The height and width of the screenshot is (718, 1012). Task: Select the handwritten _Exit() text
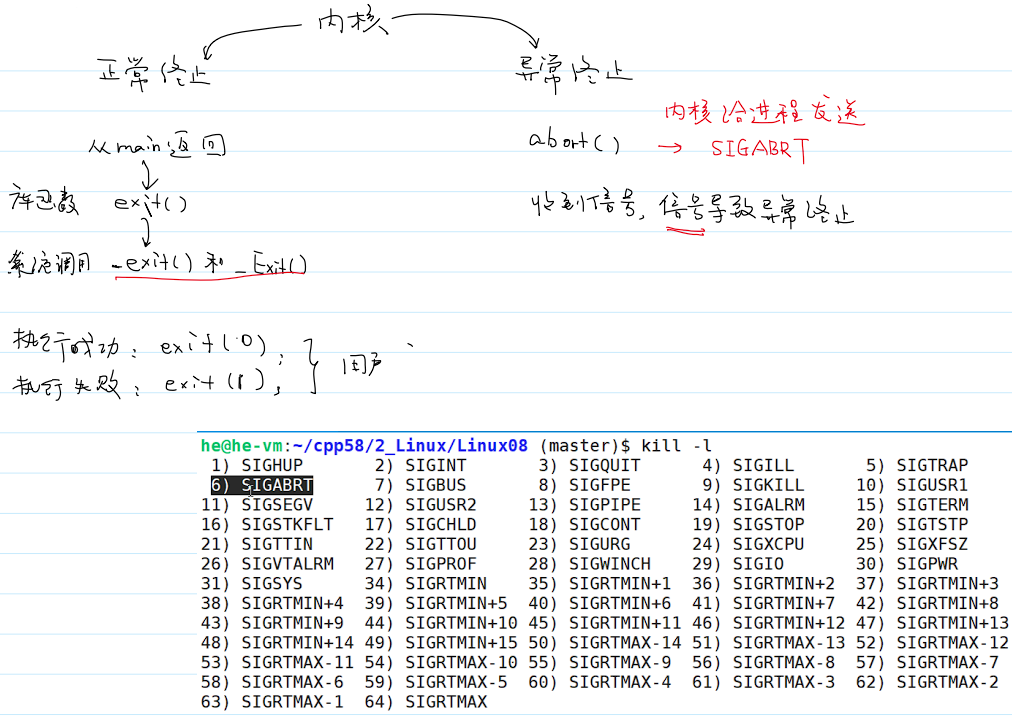pos(271,264)
